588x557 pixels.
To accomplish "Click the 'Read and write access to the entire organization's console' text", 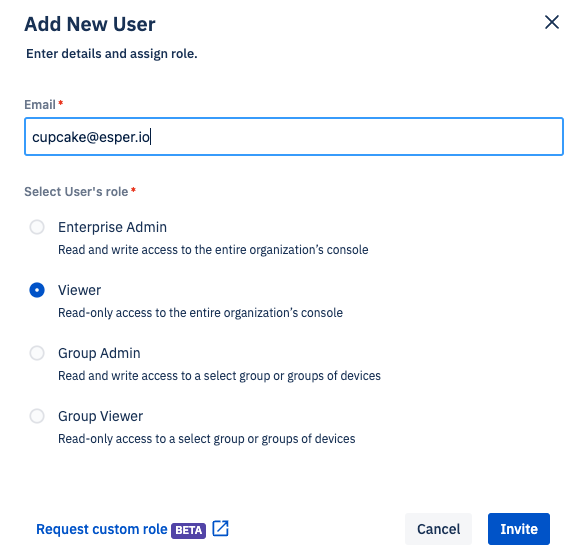I will [x=213, y=250].
